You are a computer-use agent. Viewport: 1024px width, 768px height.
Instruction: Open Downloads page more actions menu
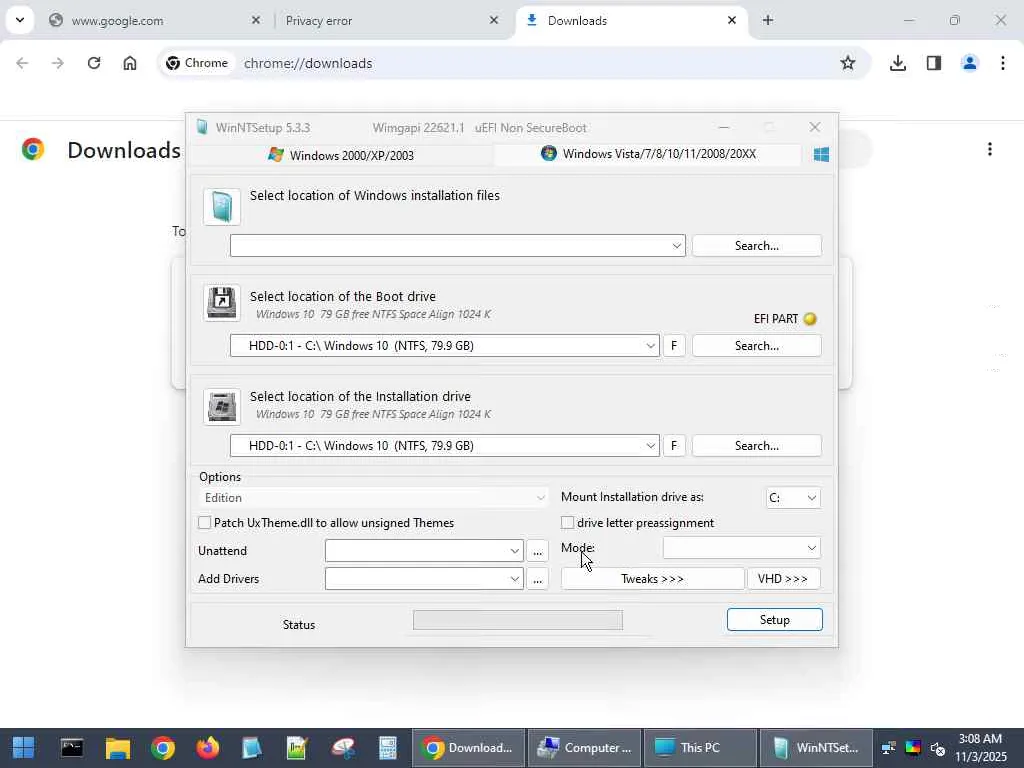[990, 150]
